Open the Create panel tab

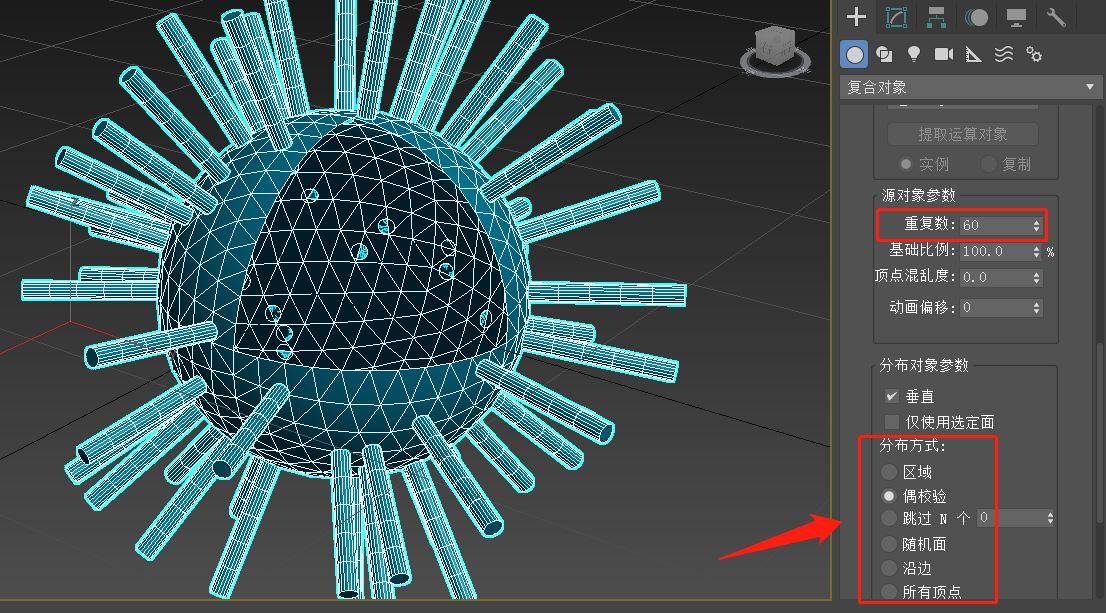pyautogui.click(x=856, y=16)
